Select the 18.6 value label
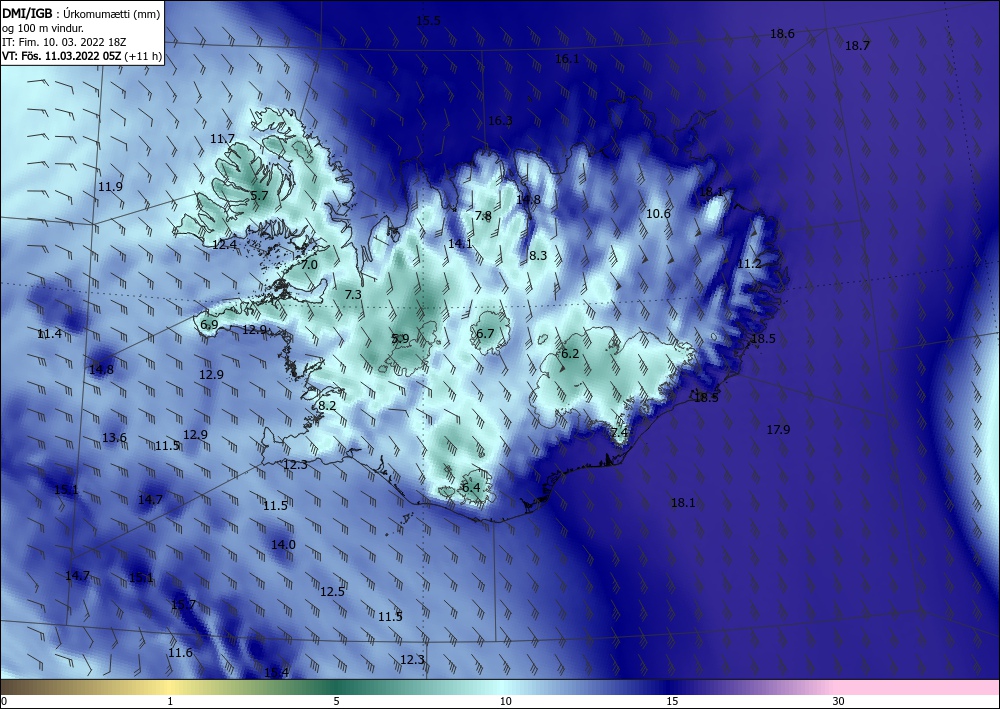This screenshot has width=1000, height=709. coord(783,34)
